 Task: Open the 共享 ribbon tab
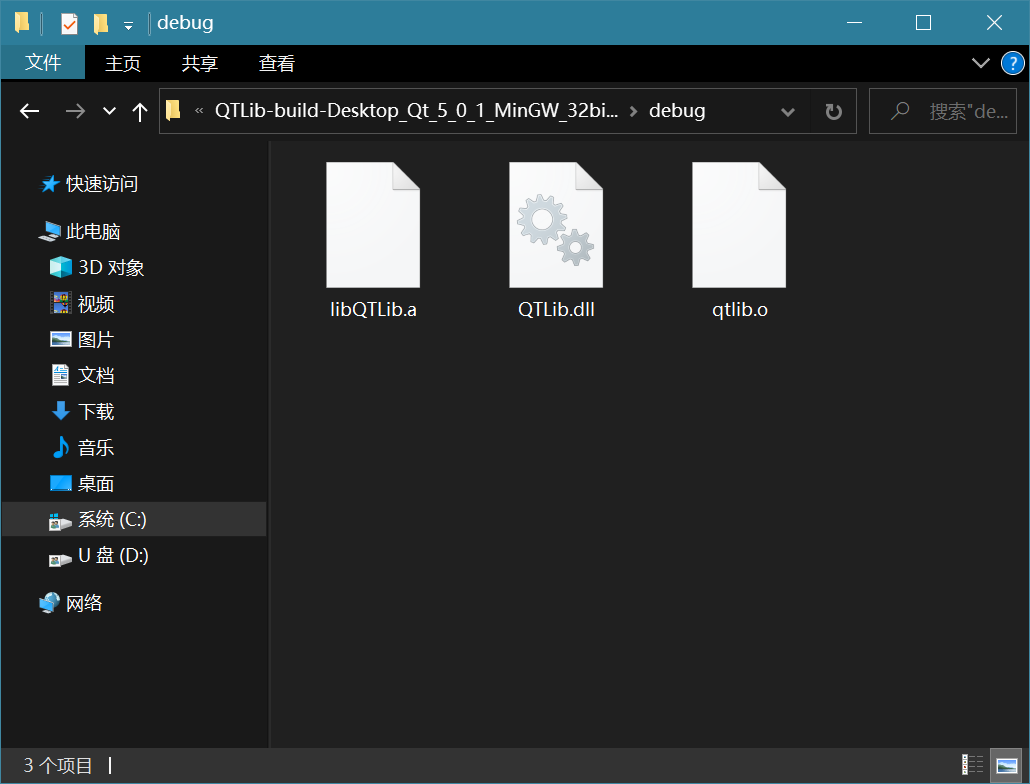point(199,64)
